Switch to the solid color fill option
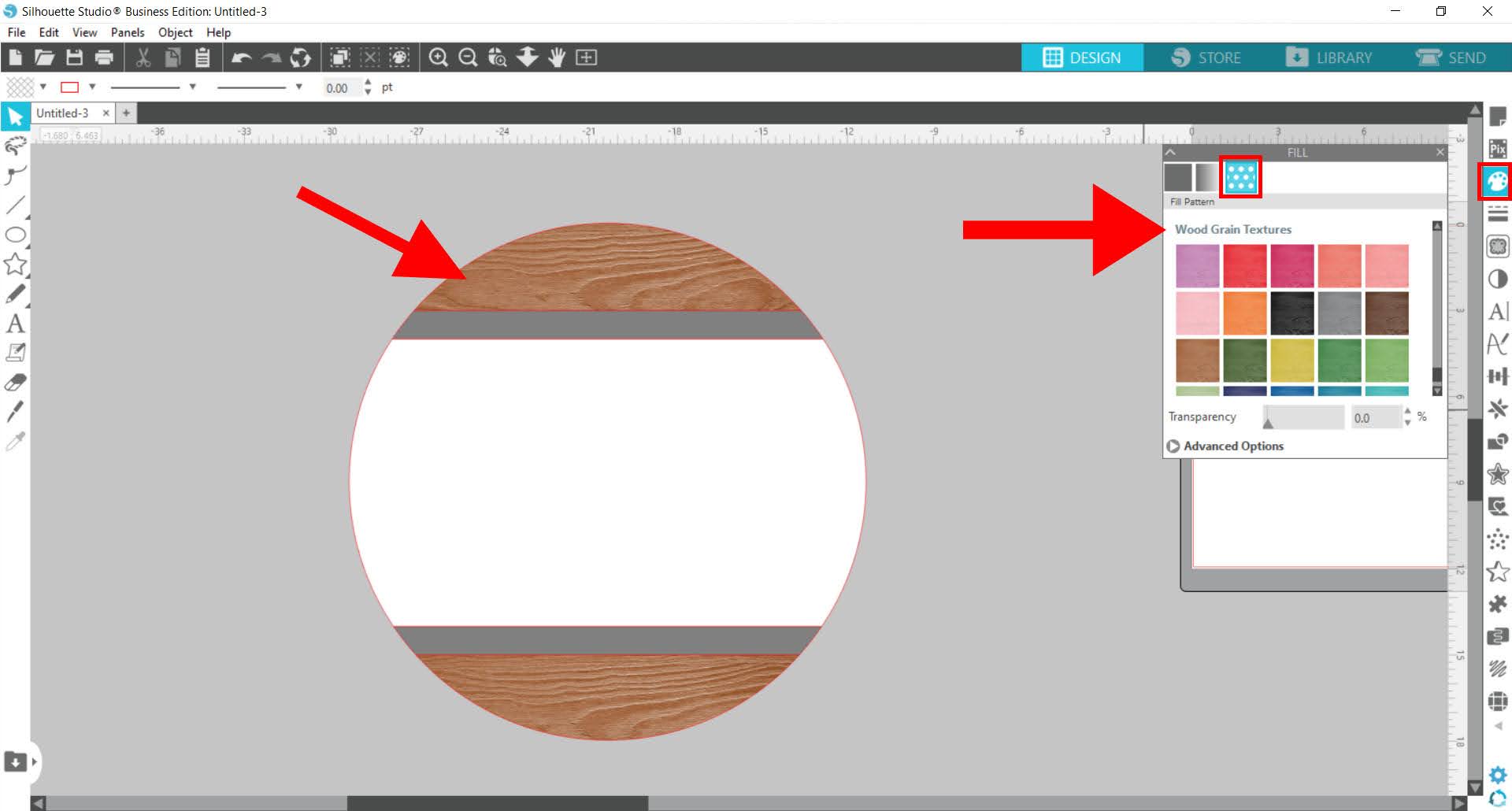1512x811 pixels. click(1178, 177)
